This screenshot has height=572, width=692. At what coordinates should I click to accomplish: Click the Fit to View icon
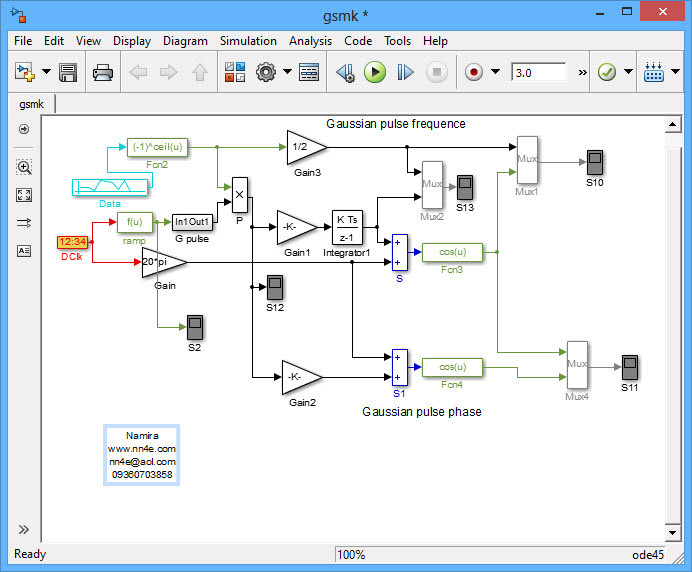(x=24, y=195)
